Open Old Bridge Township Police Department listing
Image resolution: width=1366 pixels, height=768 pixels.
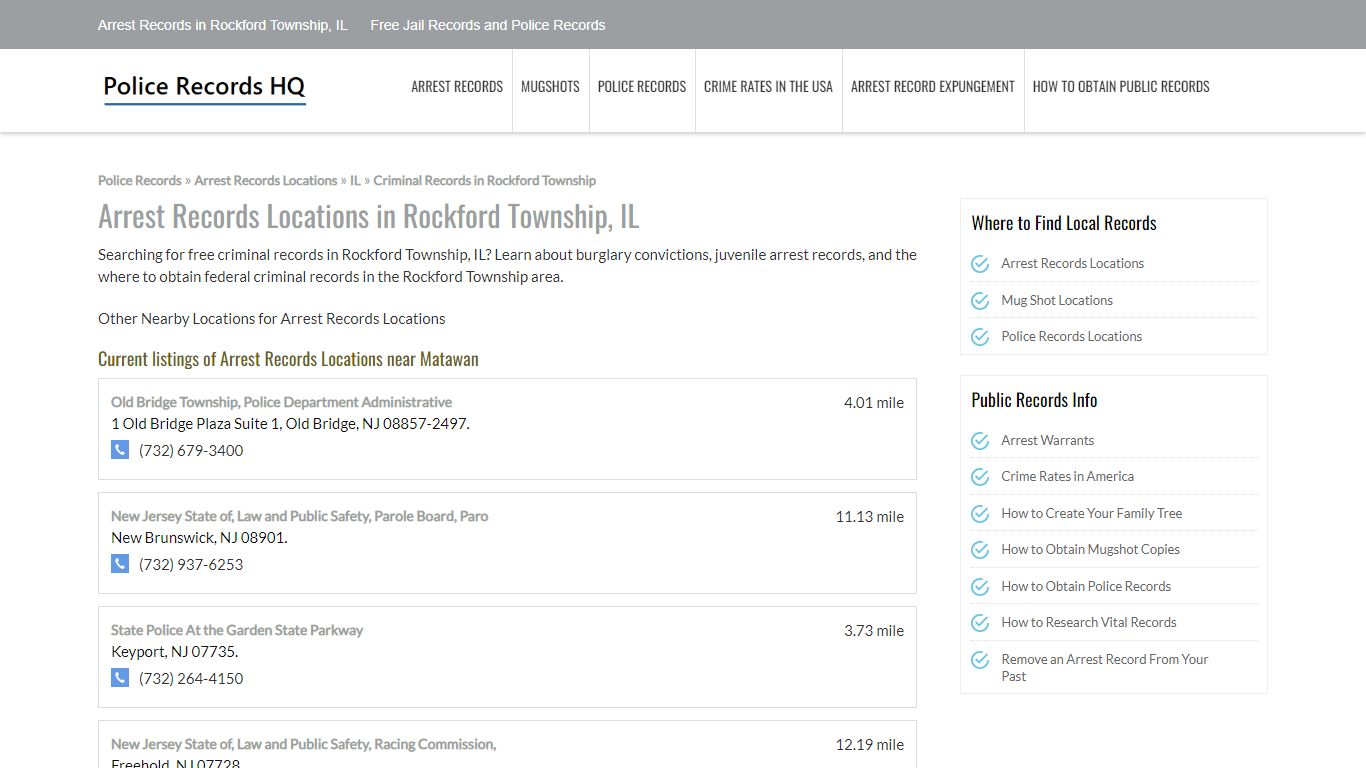click(x=281, y=402)
